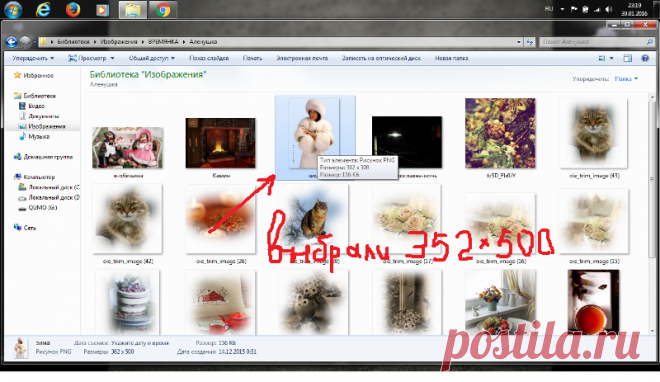
Task: Select Изображения in navigation pane
Action: tap(46, 126)
